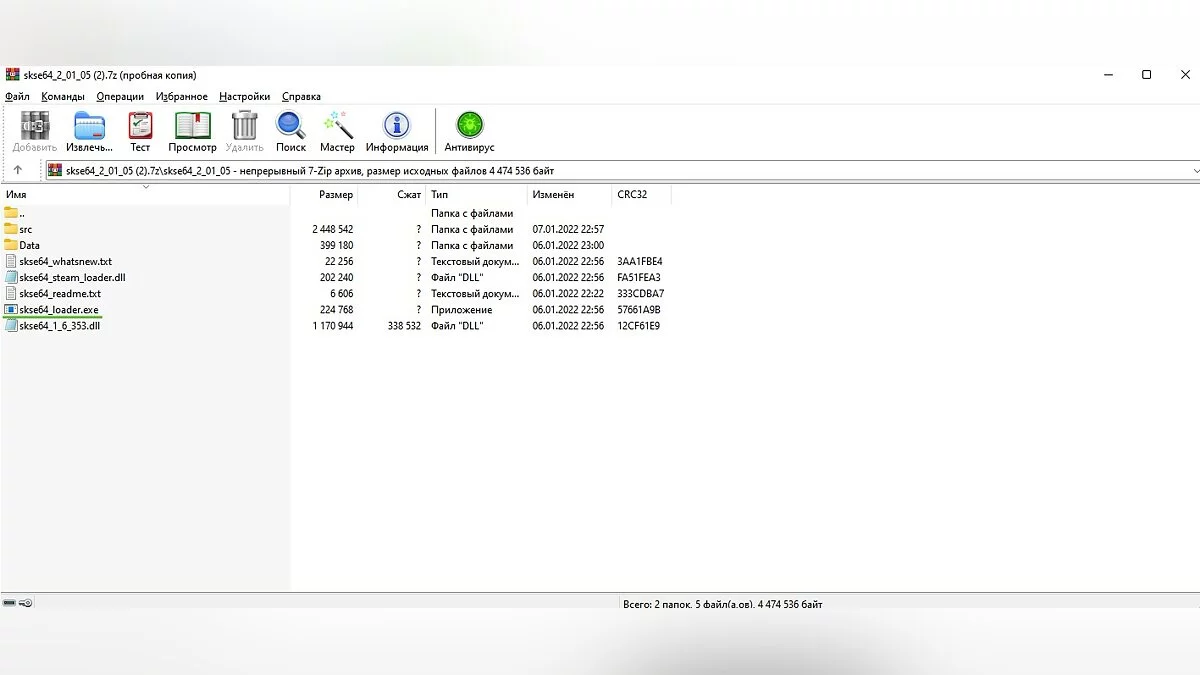Select the Data folder in list

[29, 246]
